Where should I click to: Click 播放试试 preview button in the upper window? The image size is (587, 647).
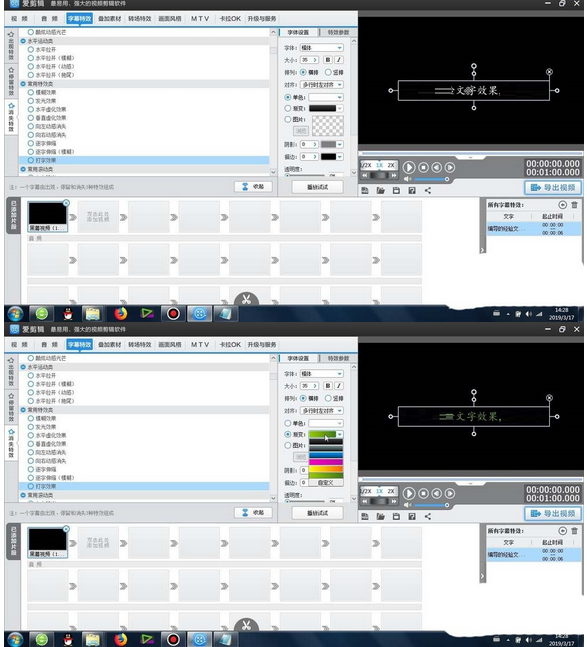(317, 187)
